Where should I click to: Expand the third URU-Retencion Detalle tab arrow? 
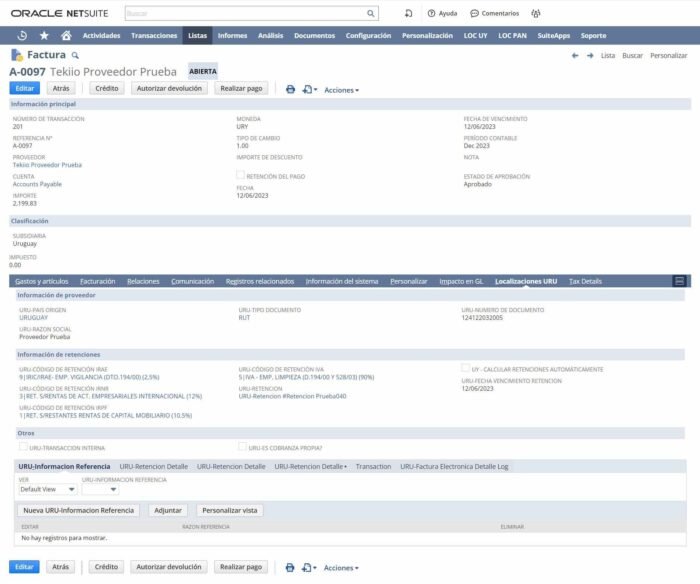tap(346, 467)
